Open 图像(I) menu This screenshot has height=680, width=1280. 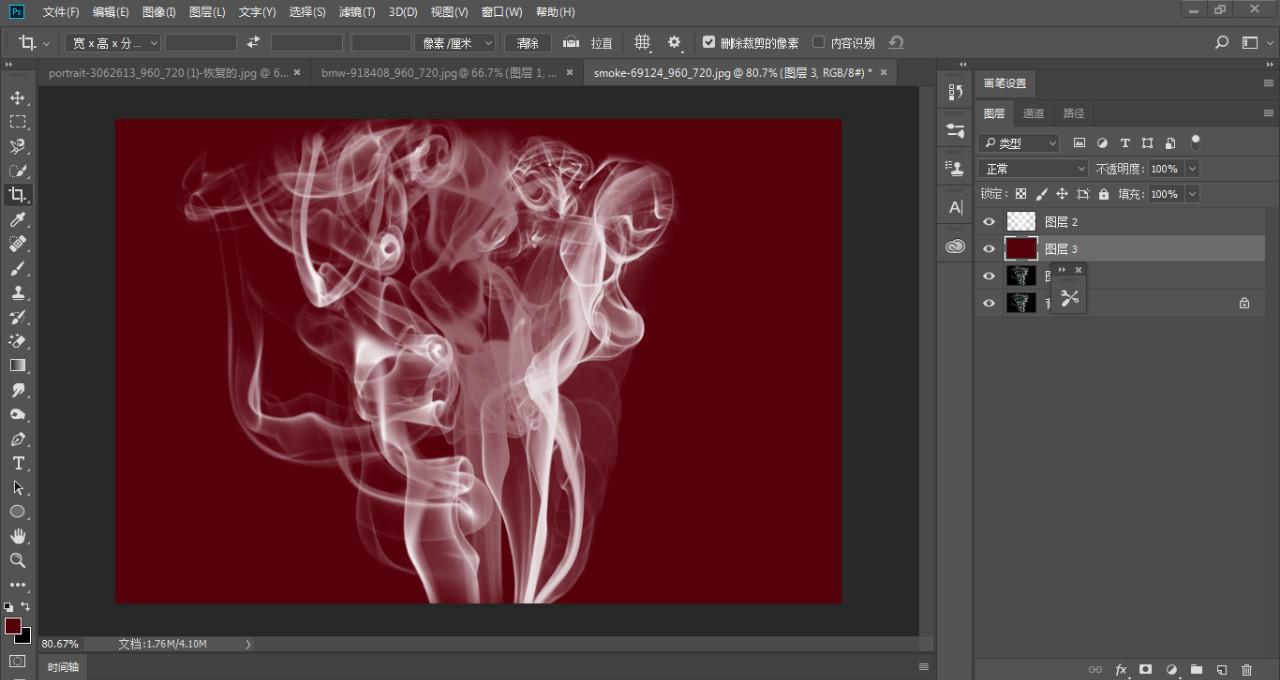[x=159, y=12]
